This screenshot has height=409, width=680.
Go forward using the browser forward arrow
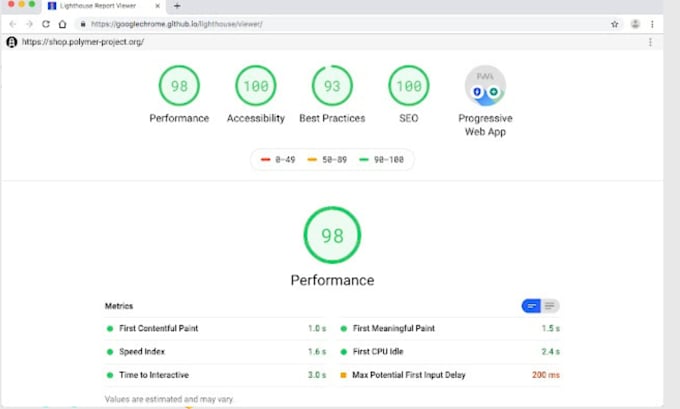29,24
